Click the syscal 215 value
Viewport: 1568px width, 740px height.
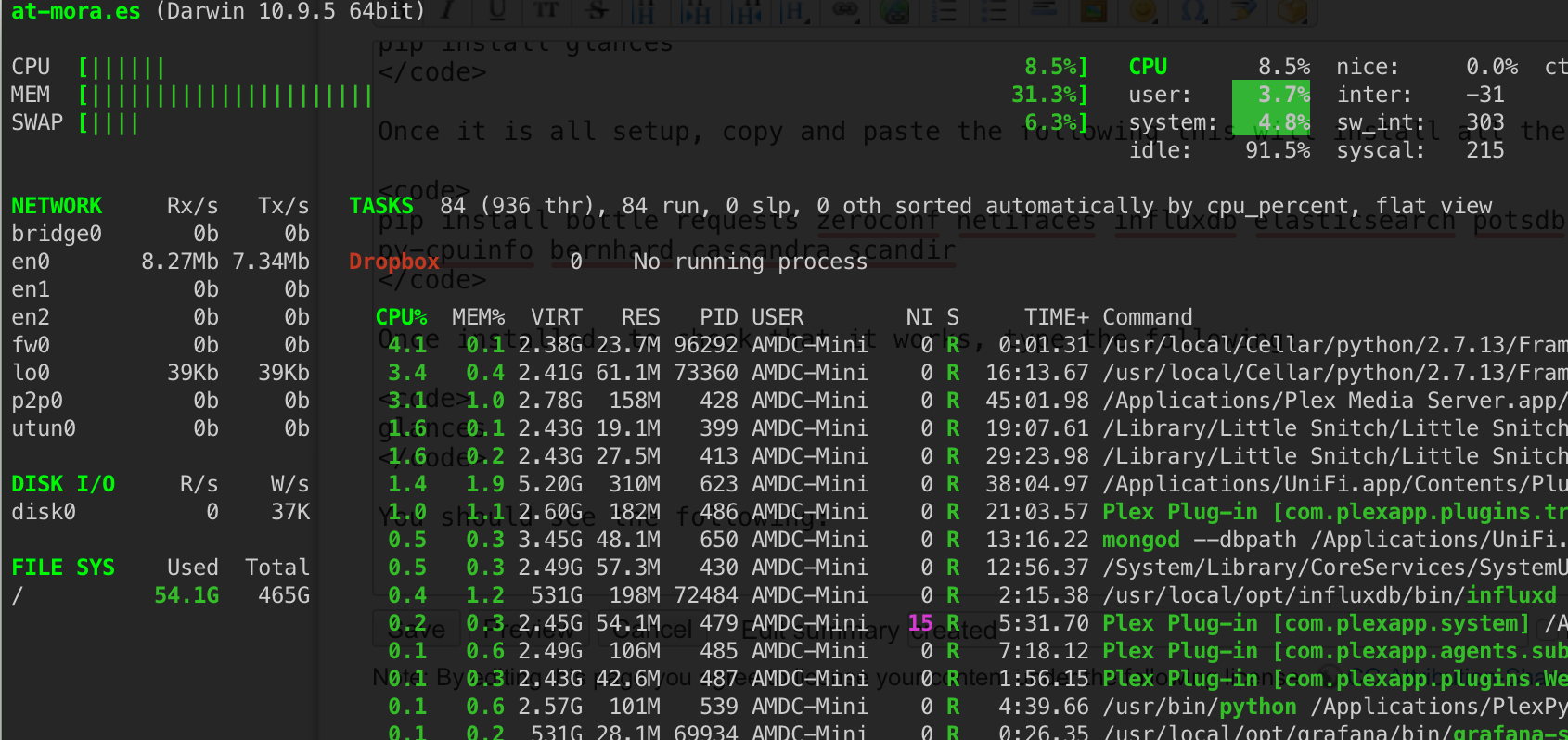click(1485, 150)
